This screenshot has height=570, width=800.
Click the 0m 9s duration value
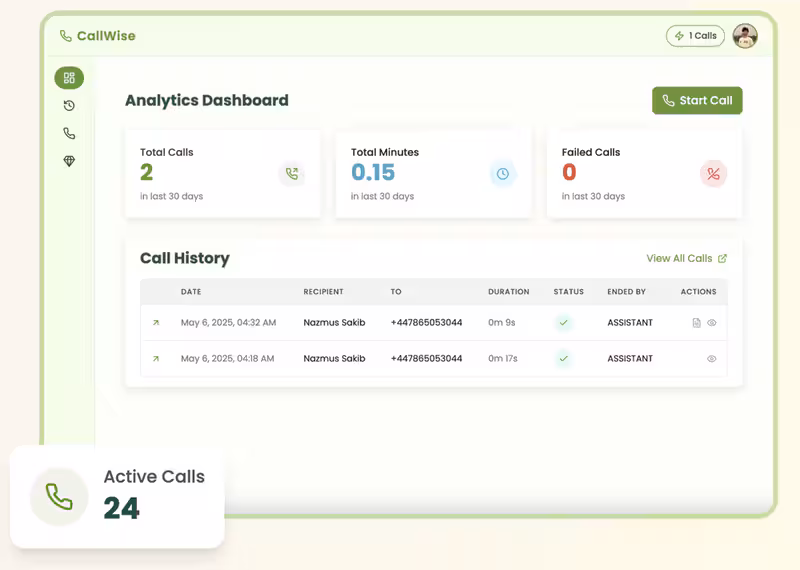502,323
